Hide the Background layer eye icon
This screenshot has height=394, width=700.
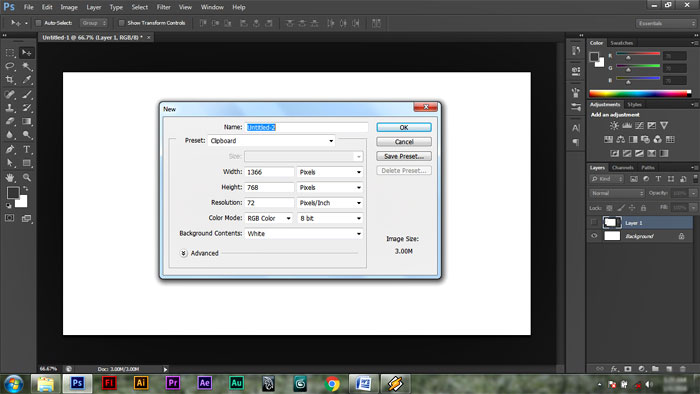(x=594, y=236)
